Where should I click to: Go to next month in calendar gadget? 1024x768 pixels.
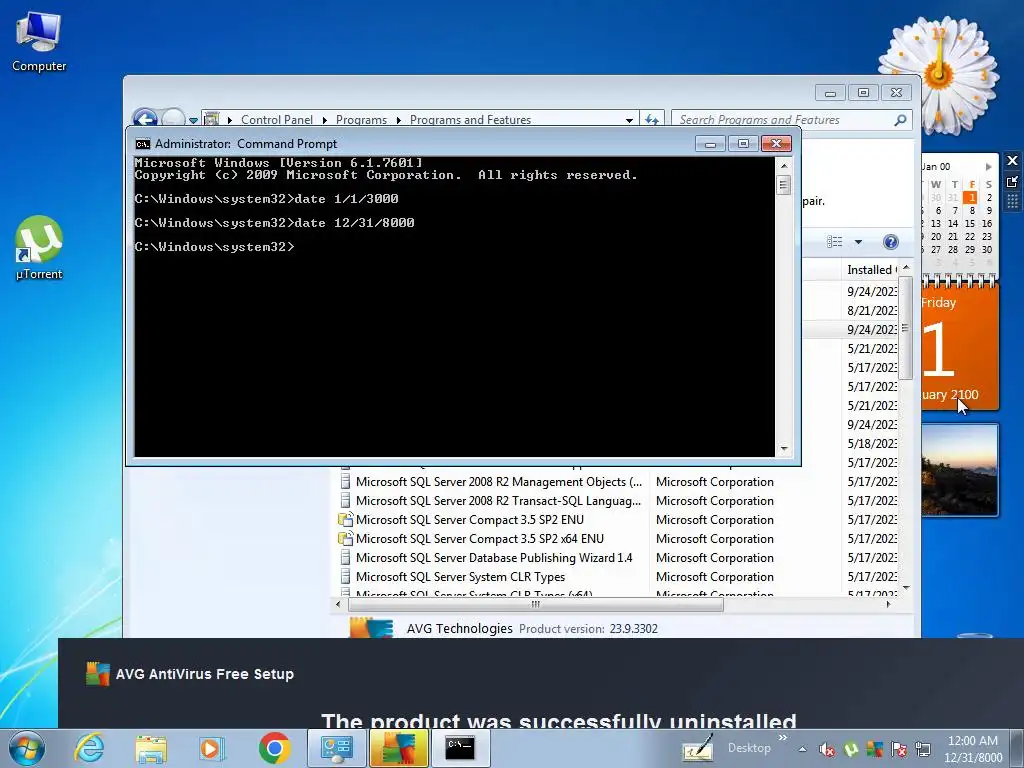[988, 167]
